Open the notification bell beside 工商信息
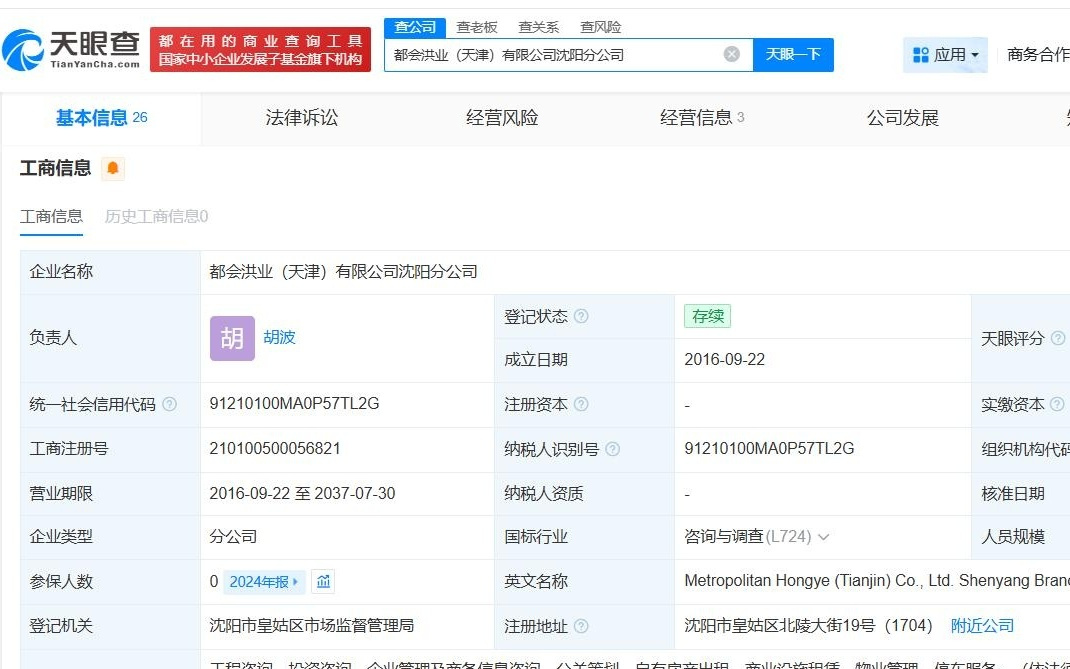The image size is (1070, 669). [x=112, y=169]
